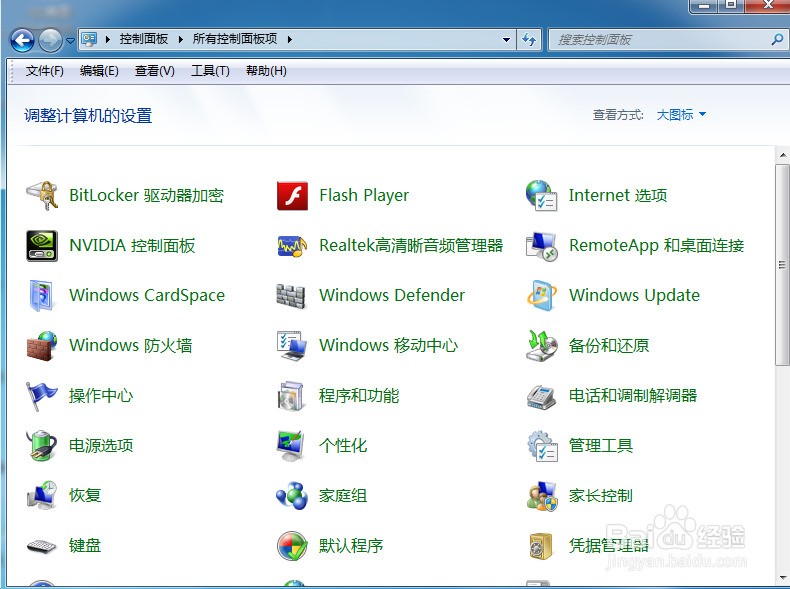Open the address bar history dropdown

[x=506, y=39]
